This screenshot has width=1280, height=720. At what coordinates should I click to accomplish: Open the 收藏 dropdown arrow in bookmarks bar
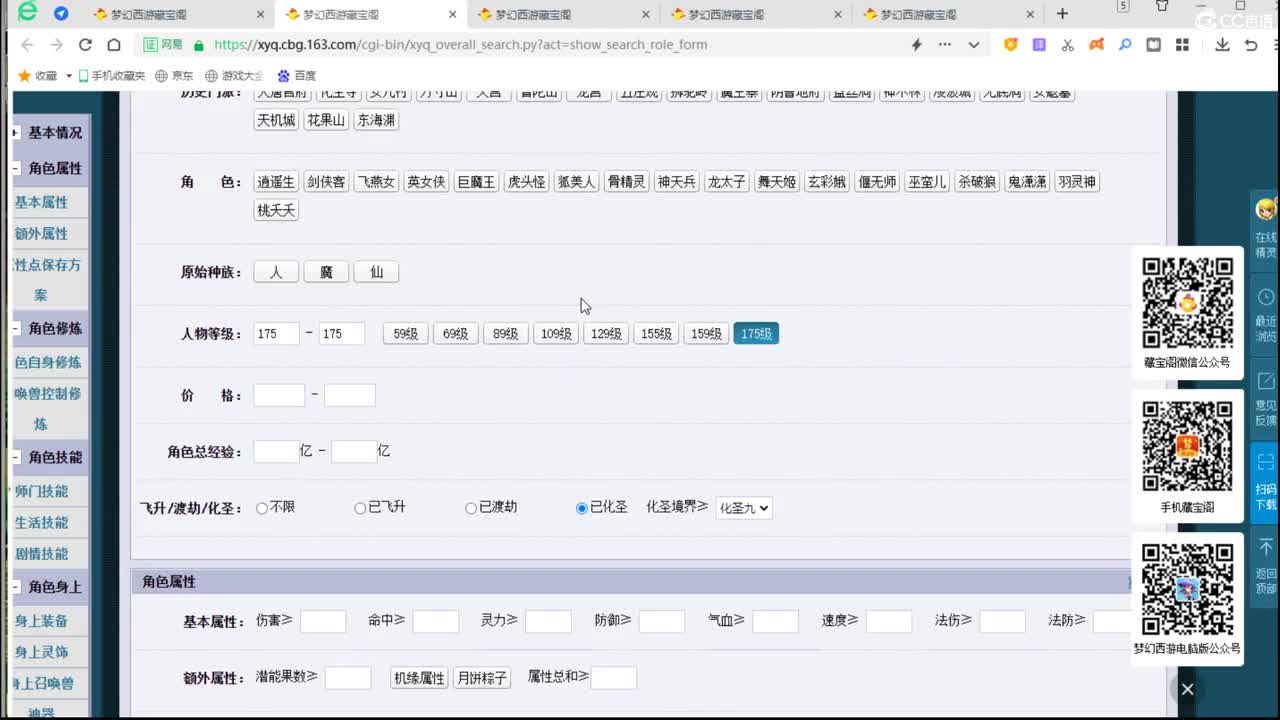coord(69,76)
